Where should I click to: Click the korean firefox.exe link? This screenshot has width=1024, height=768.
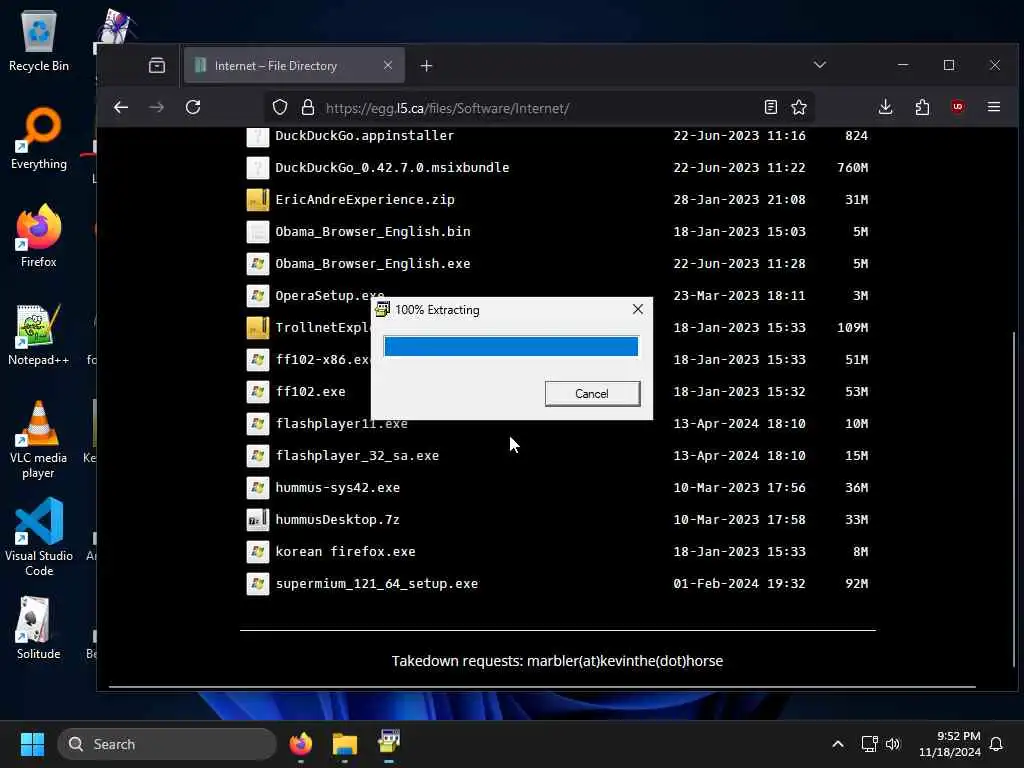(x=345, y=552)
